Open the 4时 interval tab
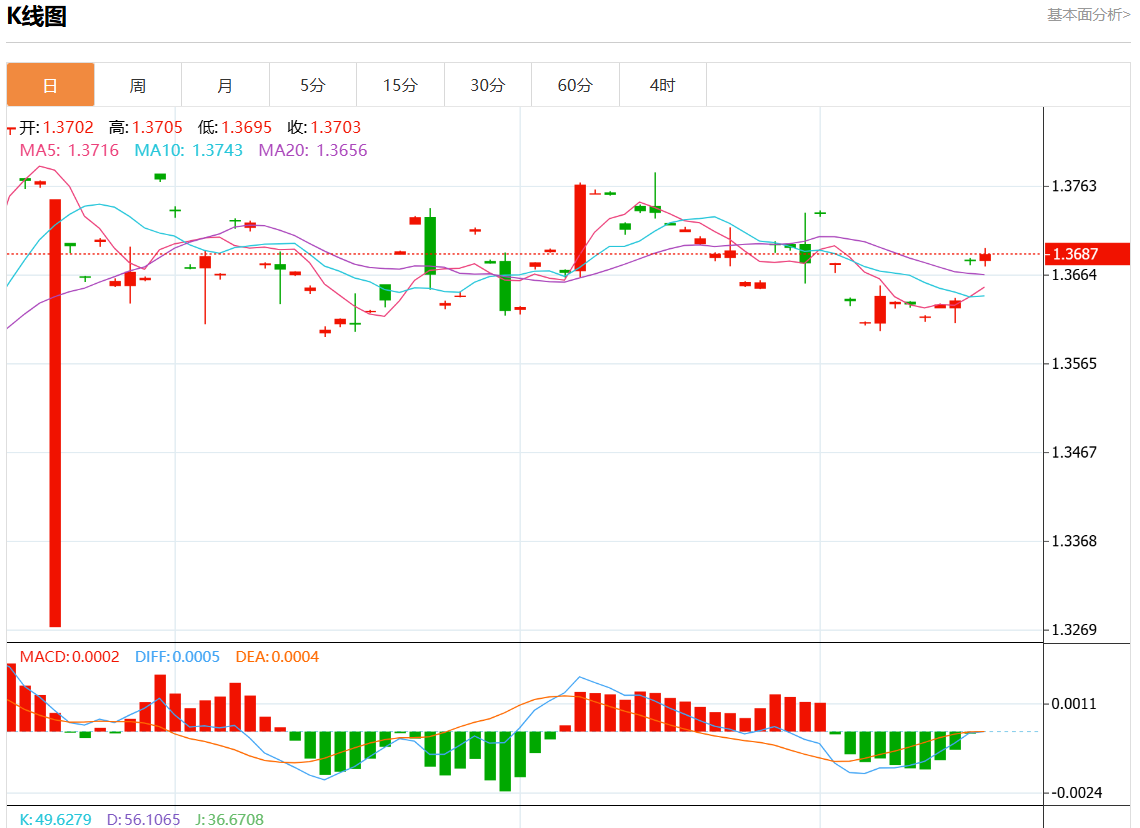The image size is (1140, 828). (x=662, y=85)
